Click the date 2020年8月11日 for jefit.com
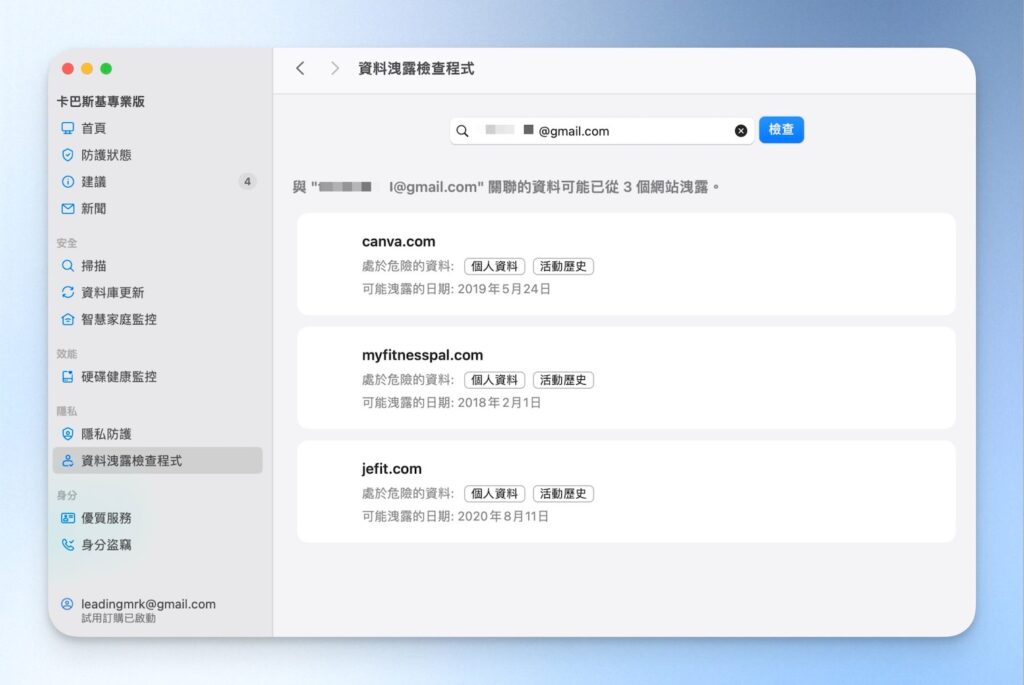1024x685 pixels. [x=503, y=516]
